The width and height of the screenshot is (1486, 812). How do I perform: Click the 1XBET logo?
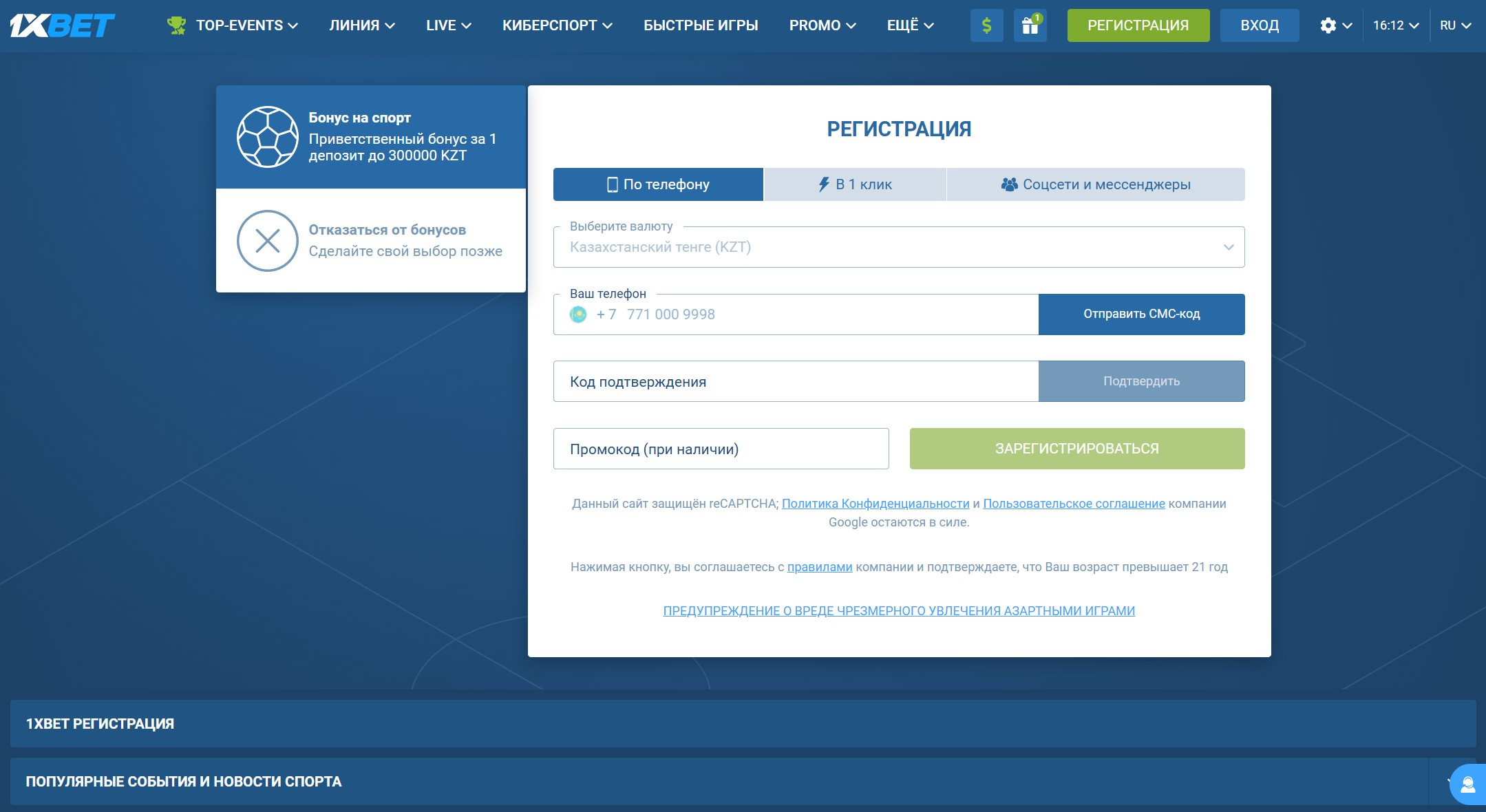pos(62,25)
